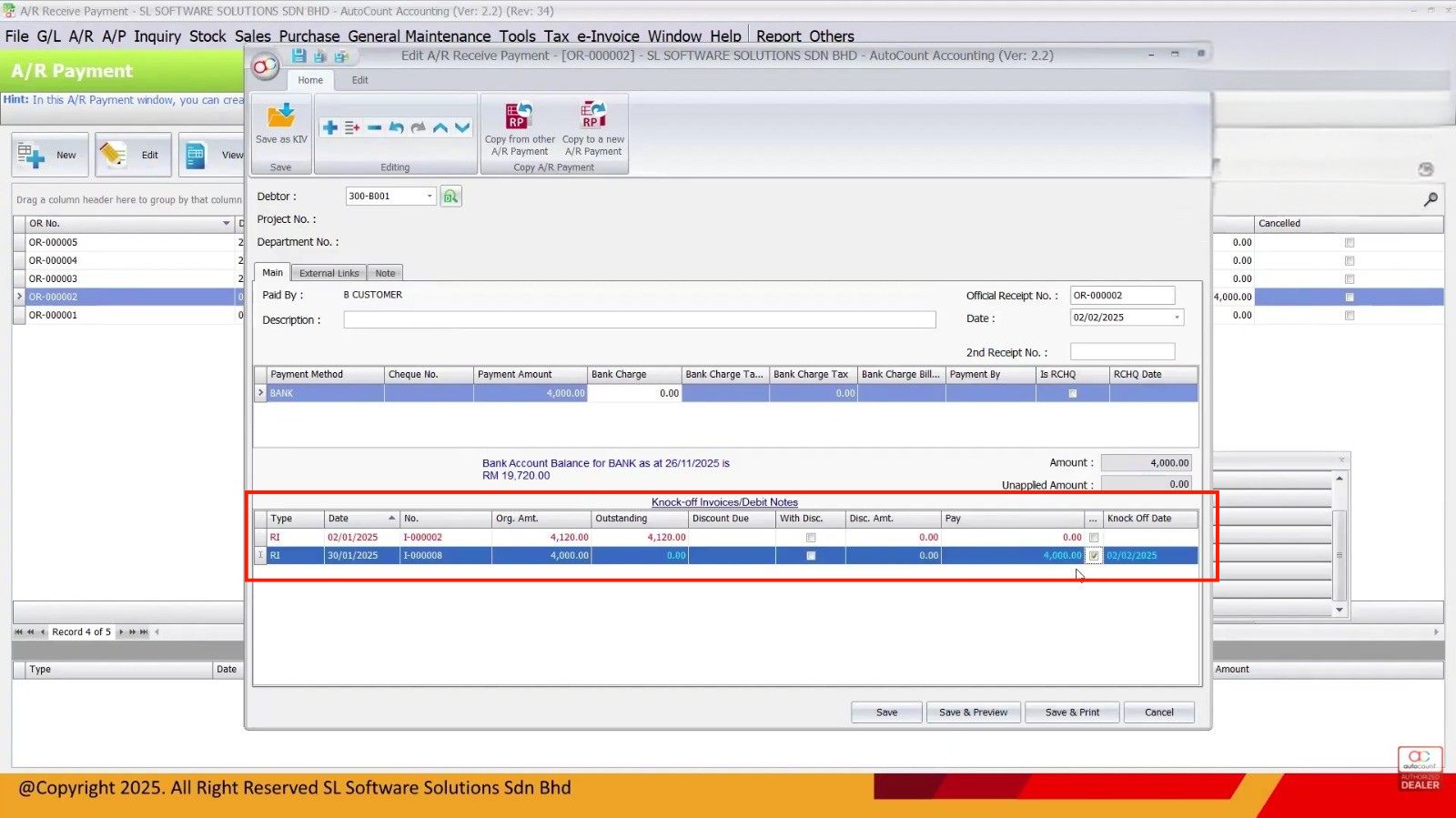Untick the knock-off checkbox for I-000008
Image resolution: width=1456 pixels, height=818 pixels.
[1094, 556]
